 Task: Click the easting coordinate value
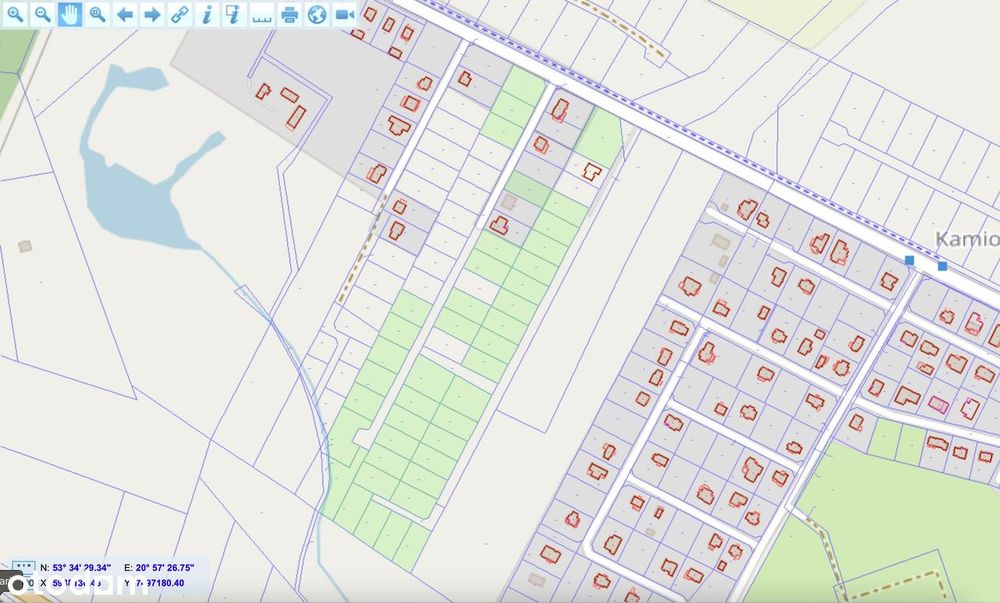tap(164, 567)
